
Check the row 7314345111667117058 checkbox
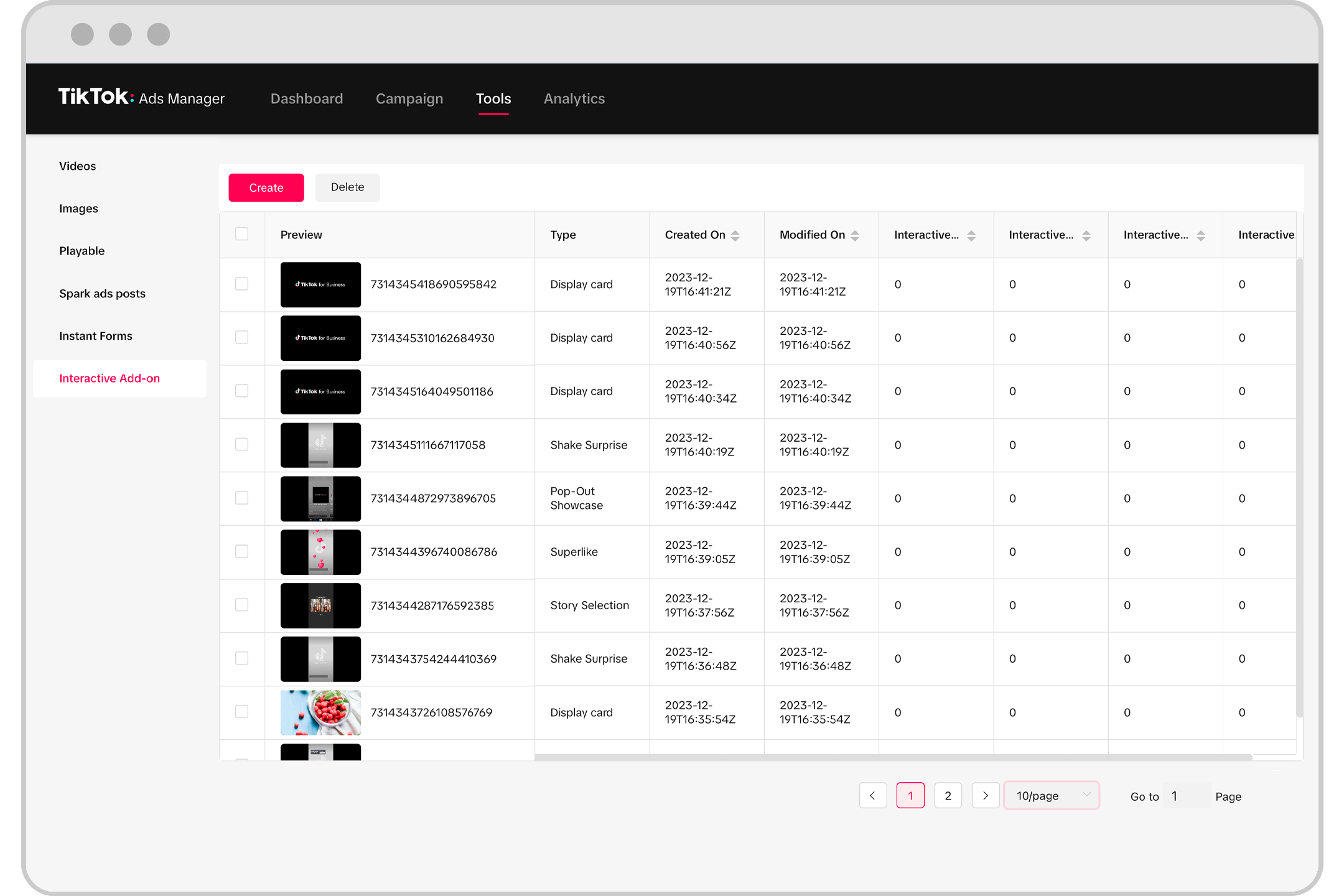pyautogui.click(x=242, y=444)
